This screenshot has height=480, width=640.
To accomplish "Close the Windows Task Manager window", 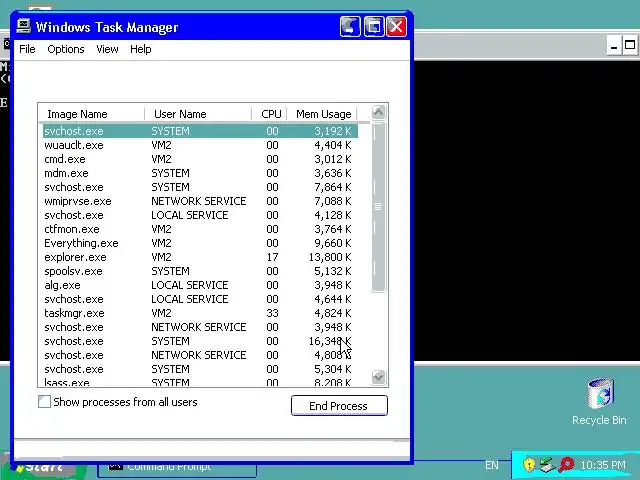I will click(396, 27).
